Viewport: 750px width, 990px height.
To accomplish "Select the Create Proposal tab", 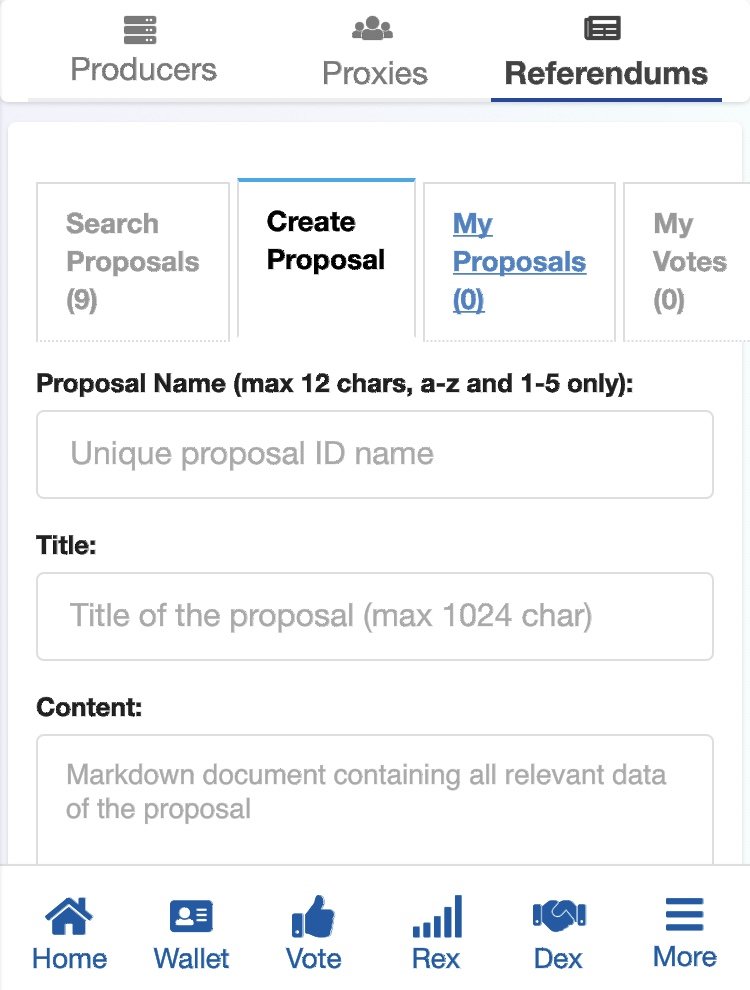I will [326, 241].
